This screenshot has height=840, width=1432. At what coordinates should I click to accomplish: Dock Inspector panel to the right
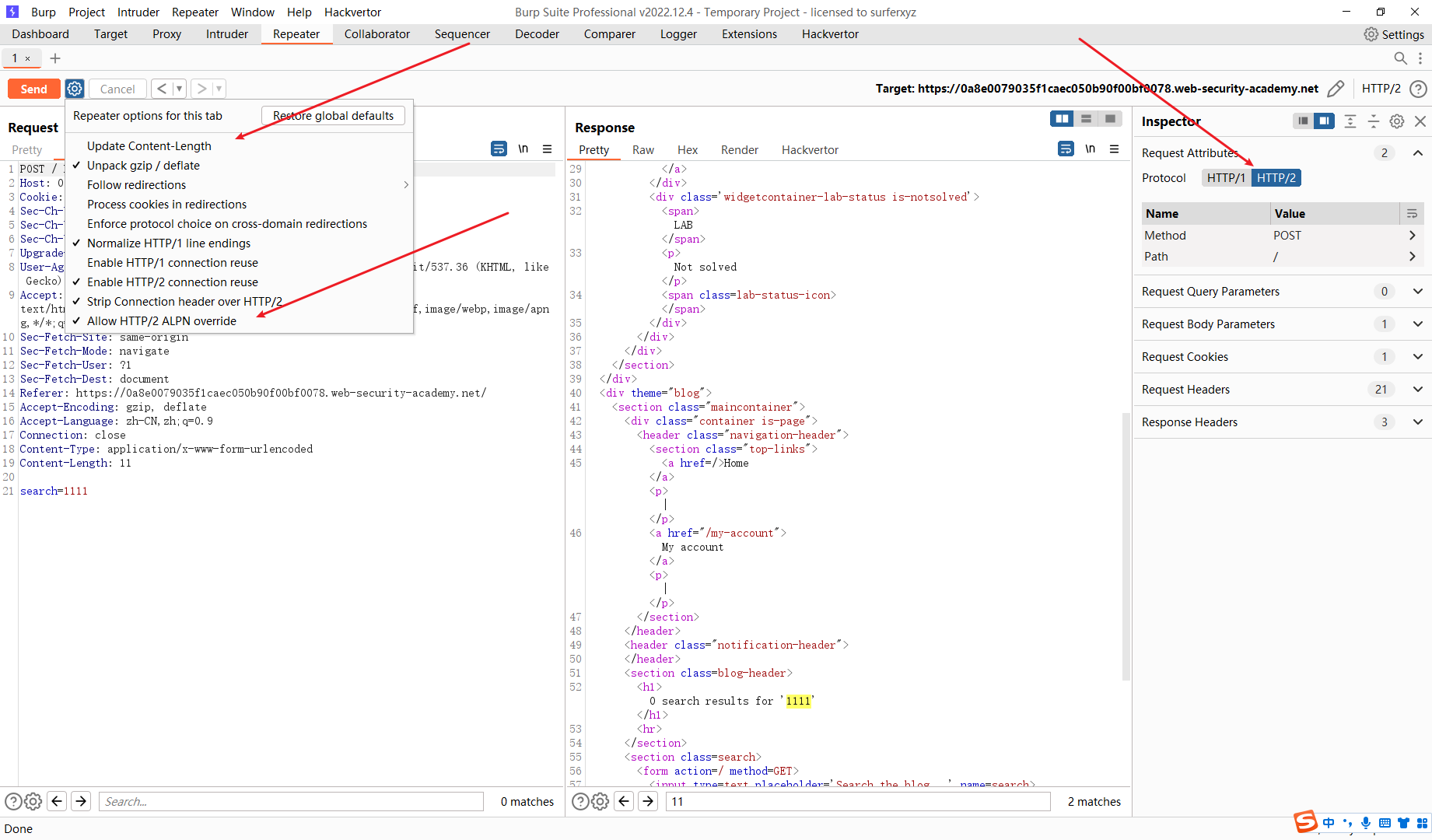[1324, 121]
